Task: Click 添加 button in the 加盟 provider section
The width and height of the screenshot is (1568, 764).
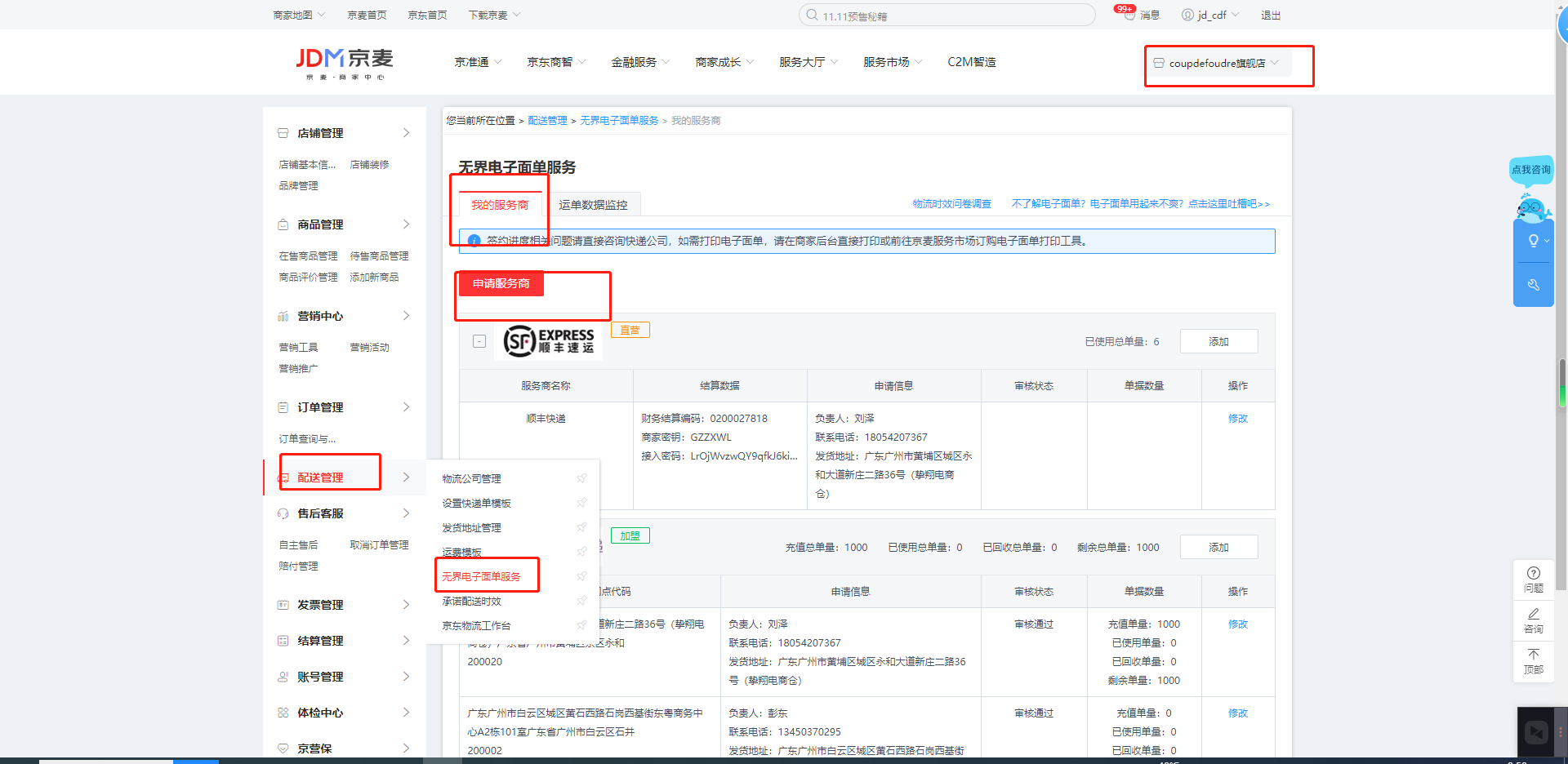Action: 1218,547
